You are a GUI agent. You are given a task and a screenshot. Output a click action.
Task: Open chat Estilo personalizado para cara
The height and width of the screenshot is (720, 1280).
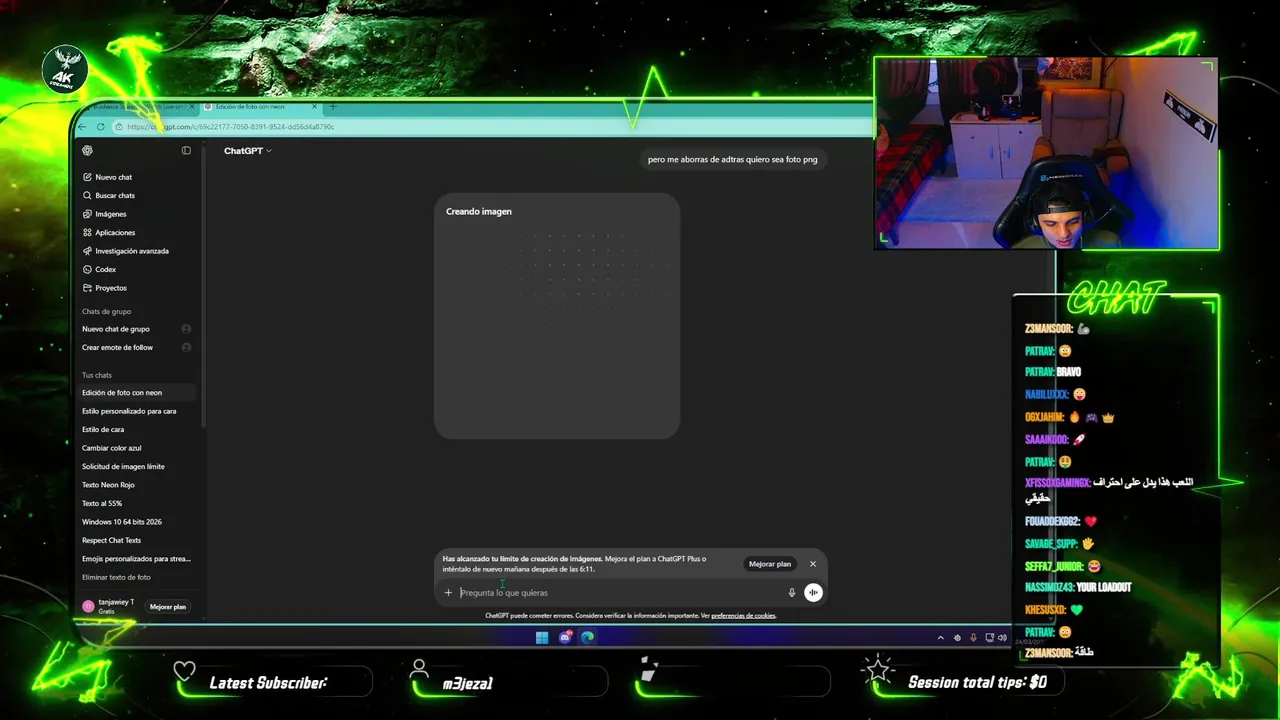click(129, 411)
